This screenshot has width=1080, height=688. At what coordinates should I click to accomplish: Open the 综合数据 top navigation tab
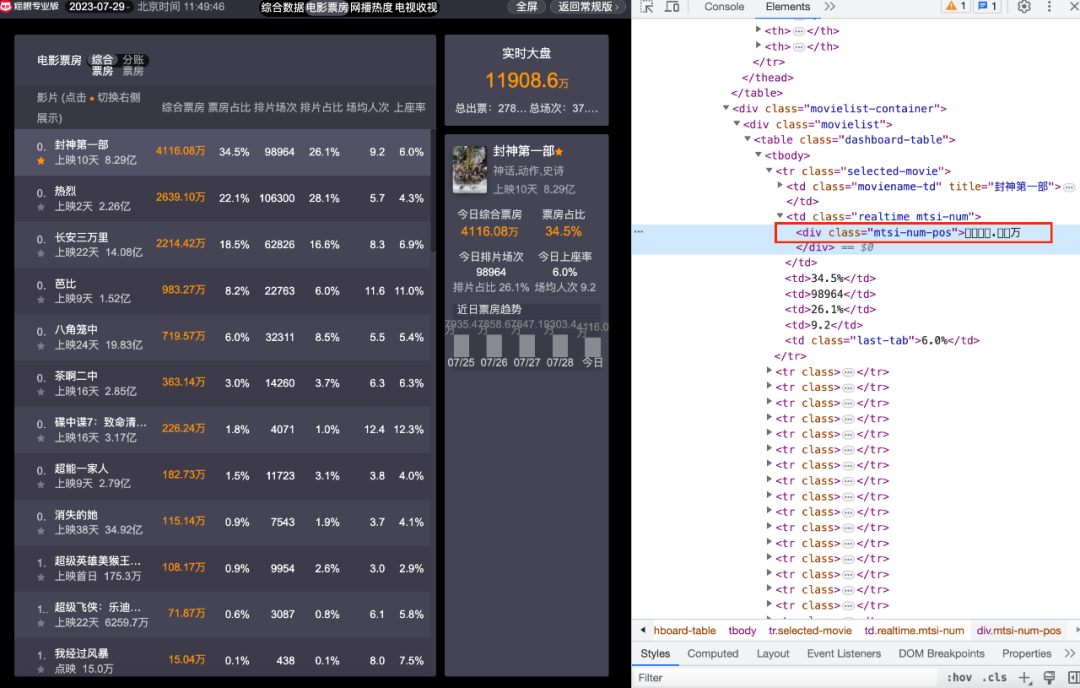pos(282,8)
